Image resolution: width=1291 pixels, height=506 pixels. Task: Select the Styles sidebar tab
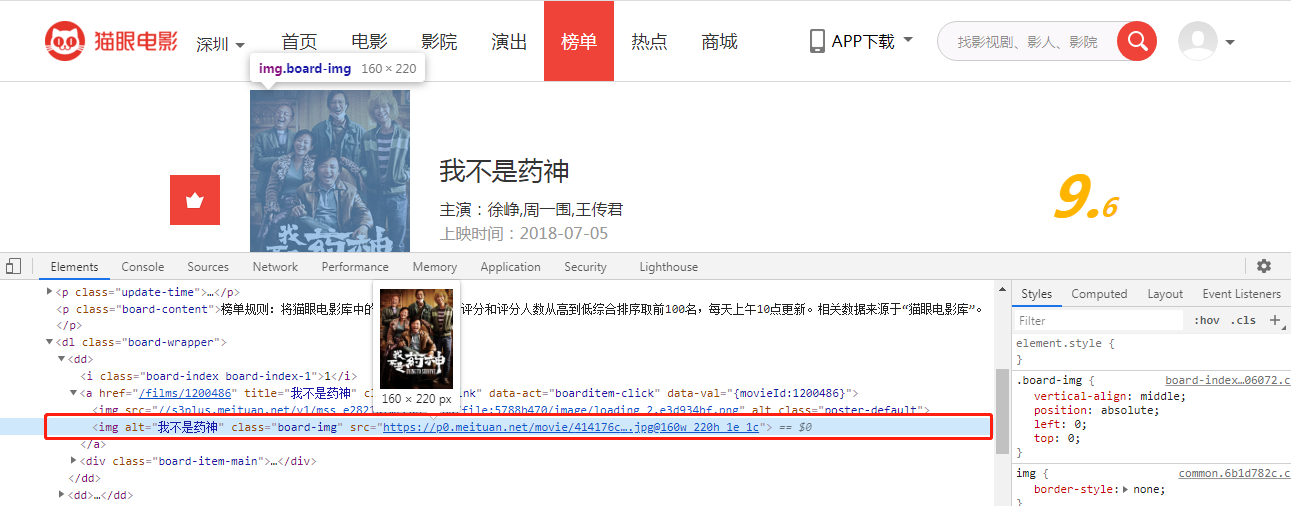1037,294
